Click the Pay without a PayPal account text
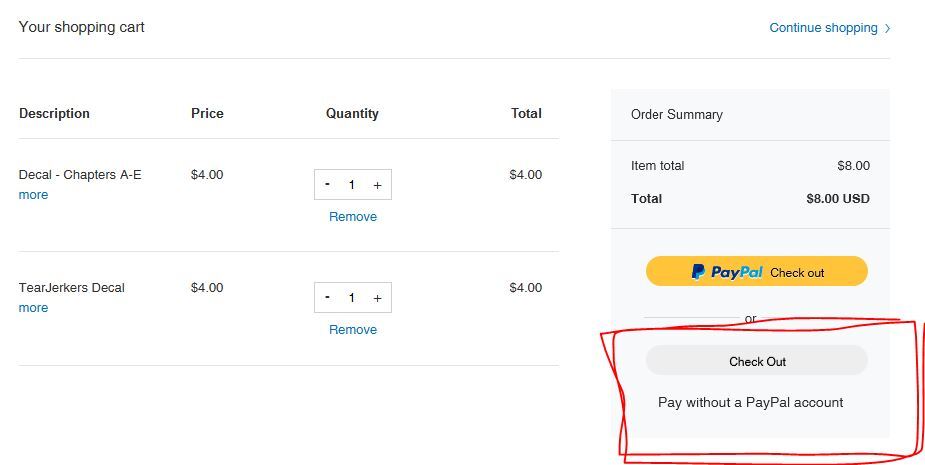The image size is (925, 465). tap(750, 403)
